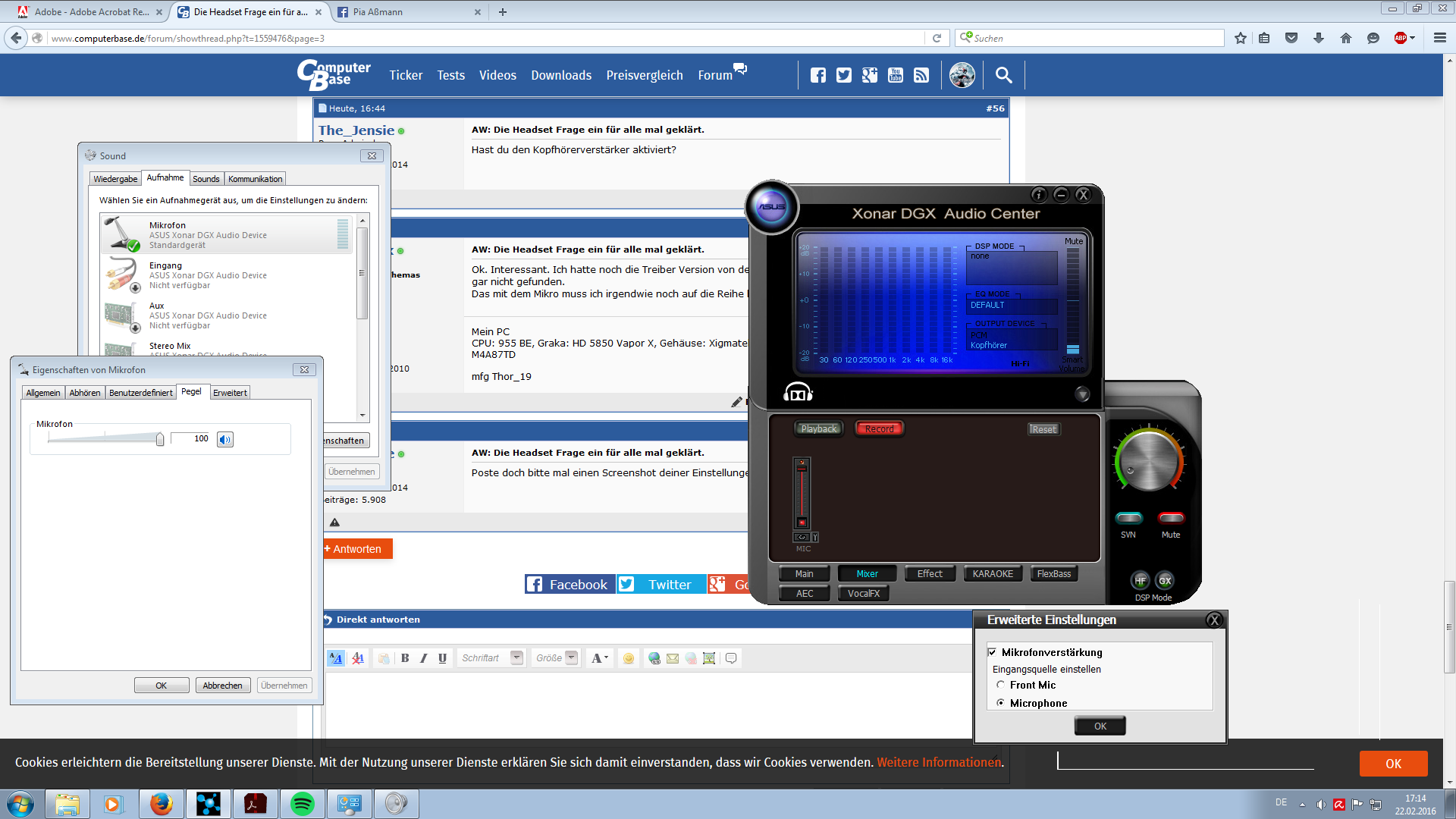Open the Schriftart font dropdown
Viewport: 1456px width, 819px height.
pyautogui.click(x=516, y=657)
